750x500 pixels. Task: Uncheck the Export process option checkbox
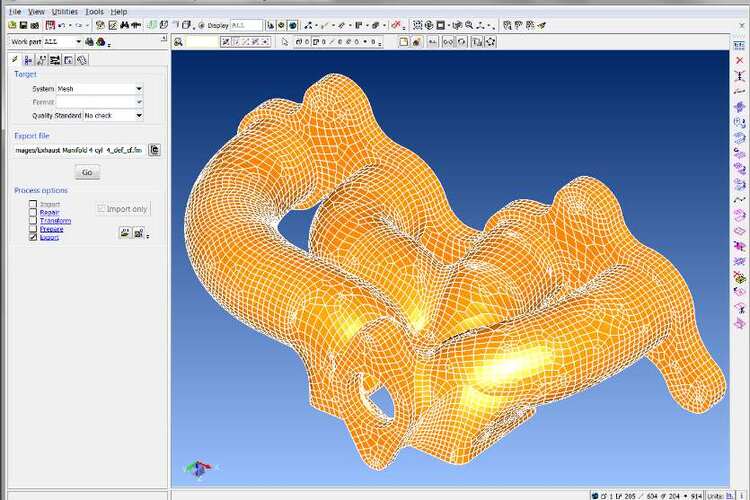33,237
